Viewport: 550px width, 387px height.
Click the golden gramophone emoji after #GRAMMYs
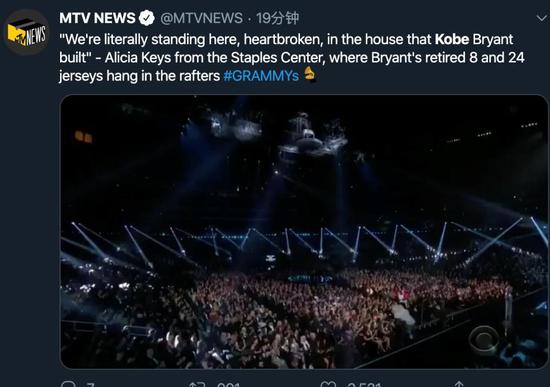[x=309, y=74]
